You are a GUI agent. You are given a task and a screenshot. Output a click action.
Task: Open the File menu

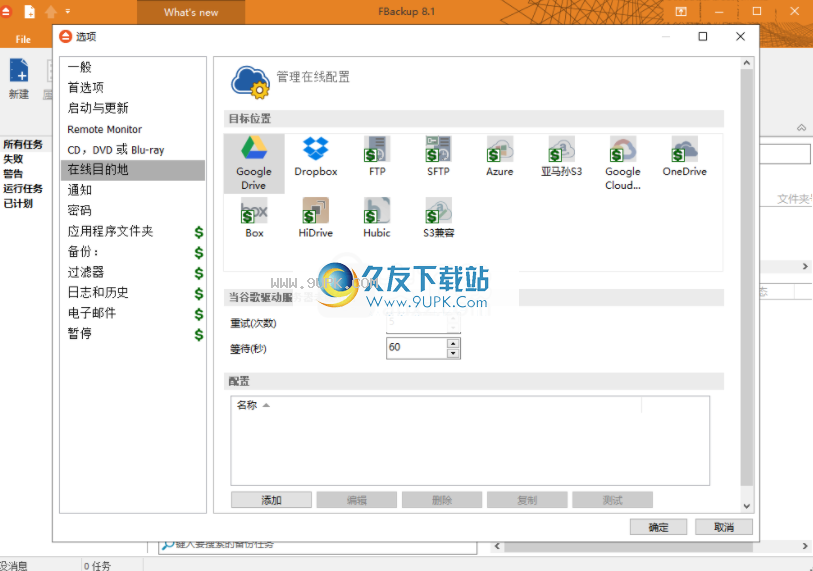tap(23, 39)
